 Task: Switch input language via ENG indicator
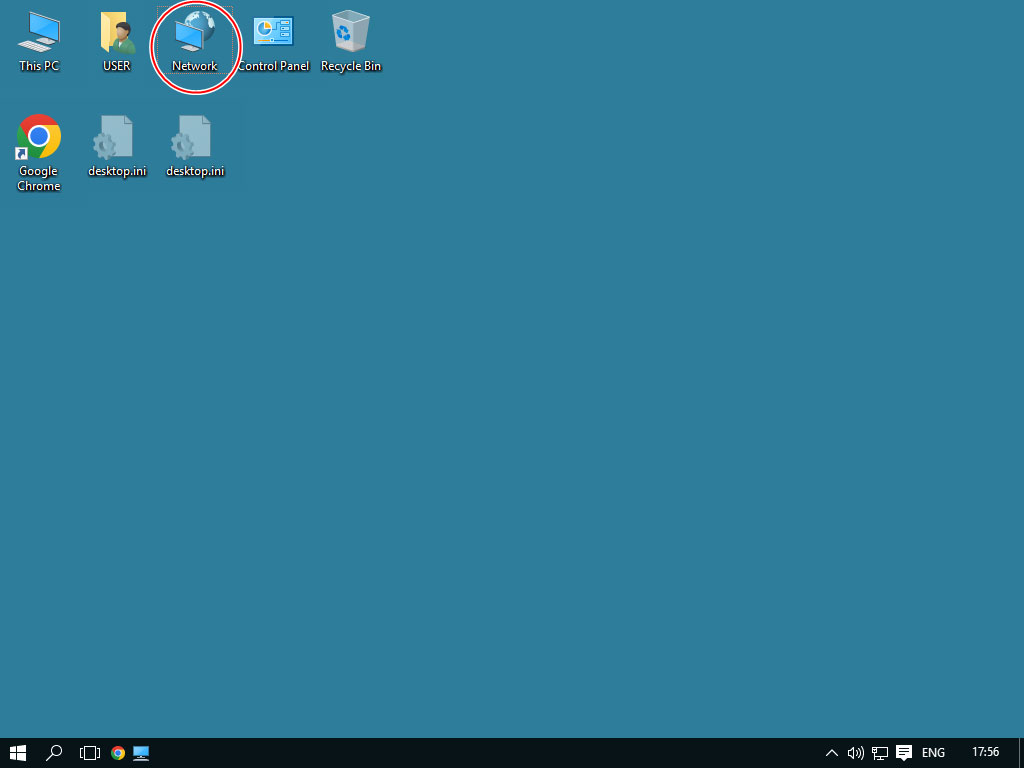coord(933,753)
